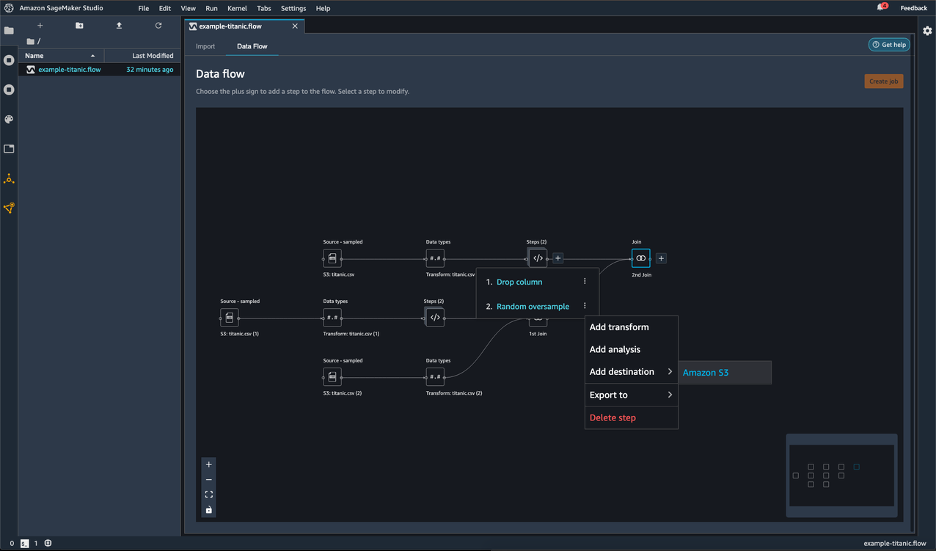The width and height of the screenshot is (936, 552).
Task: Select the S3: titanic.csv (1) source node
Action: 229,318
